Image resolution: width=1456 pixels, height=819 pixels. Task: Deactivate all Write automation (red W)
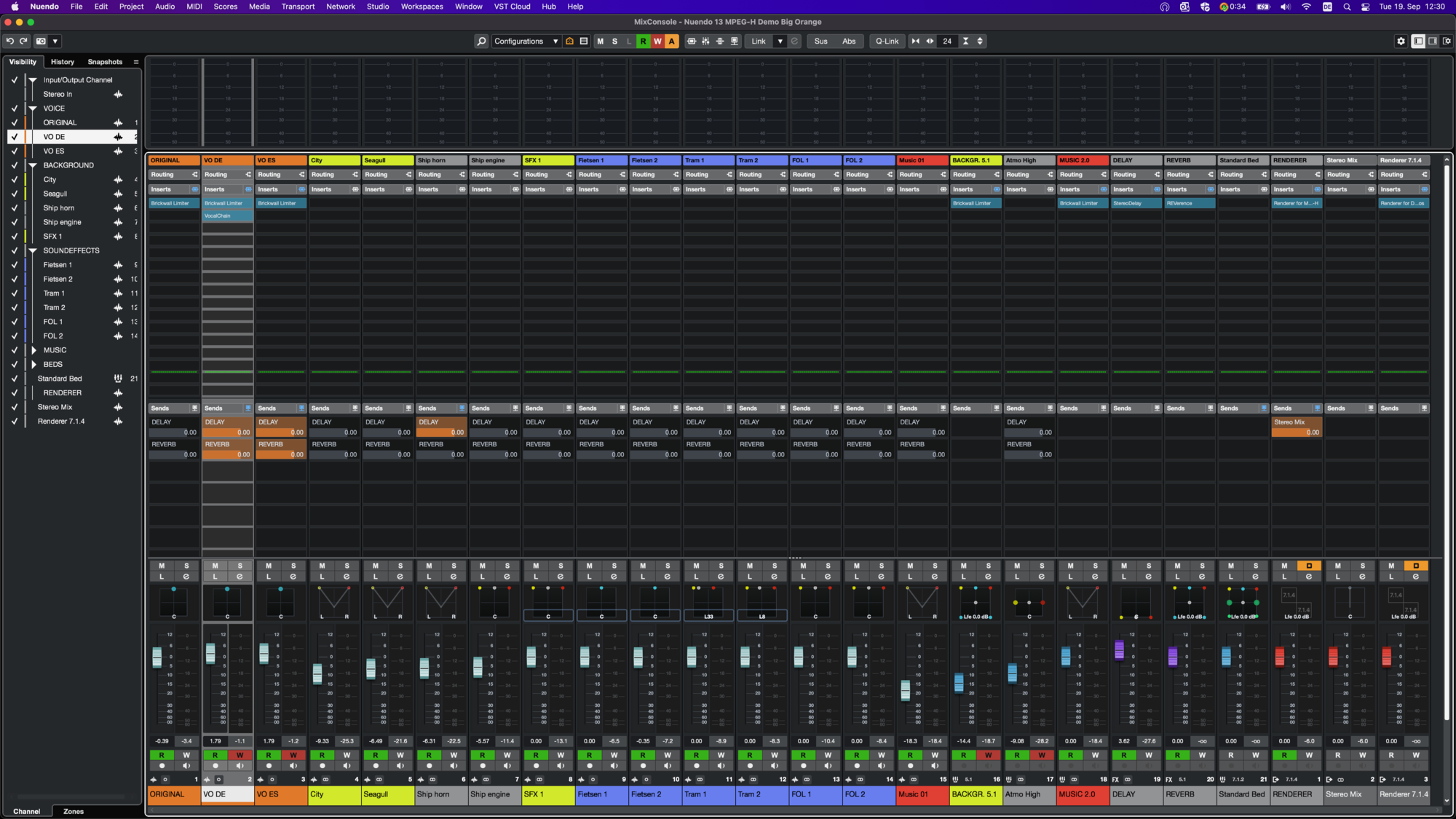click(x=657, y=41)
